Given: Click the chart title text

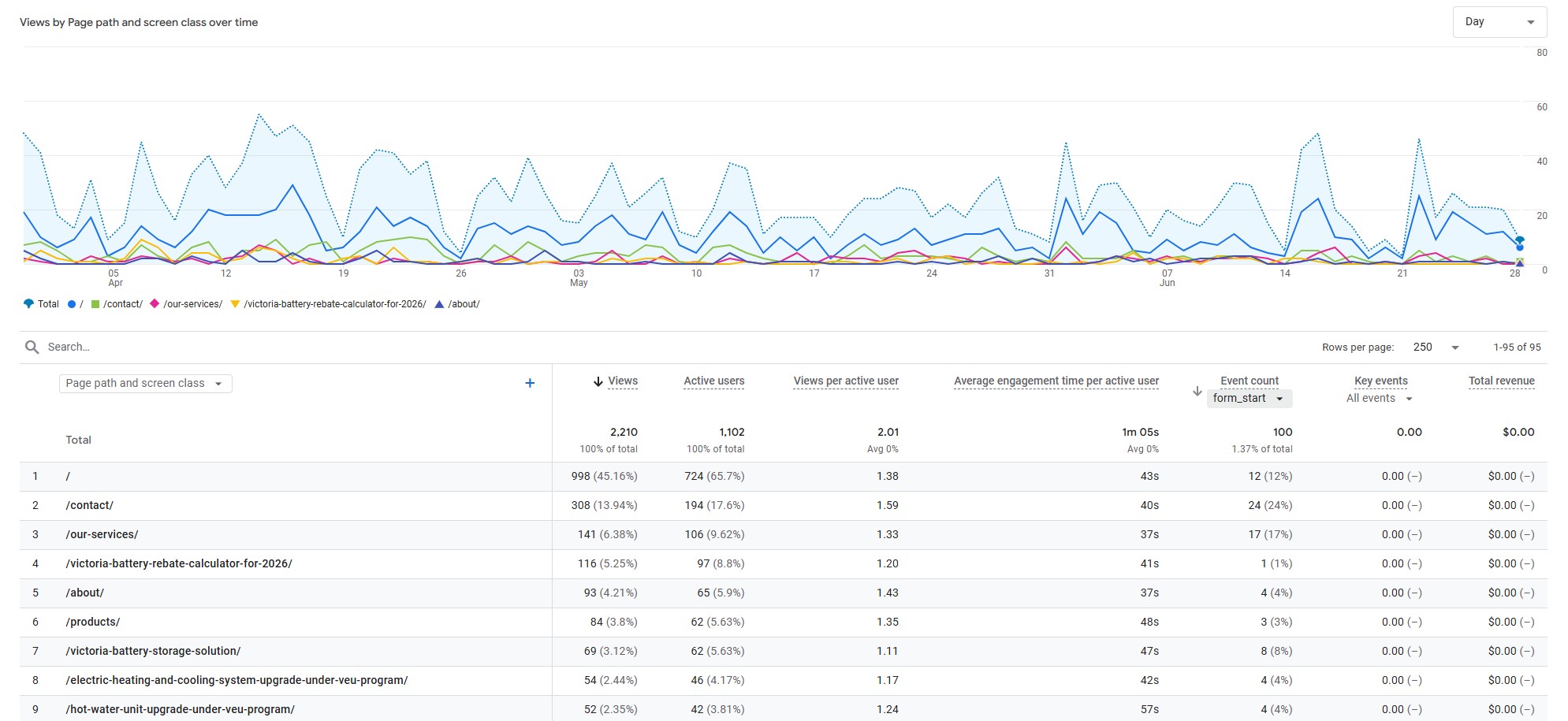Looking at the screenshot, I should (139, 22).
